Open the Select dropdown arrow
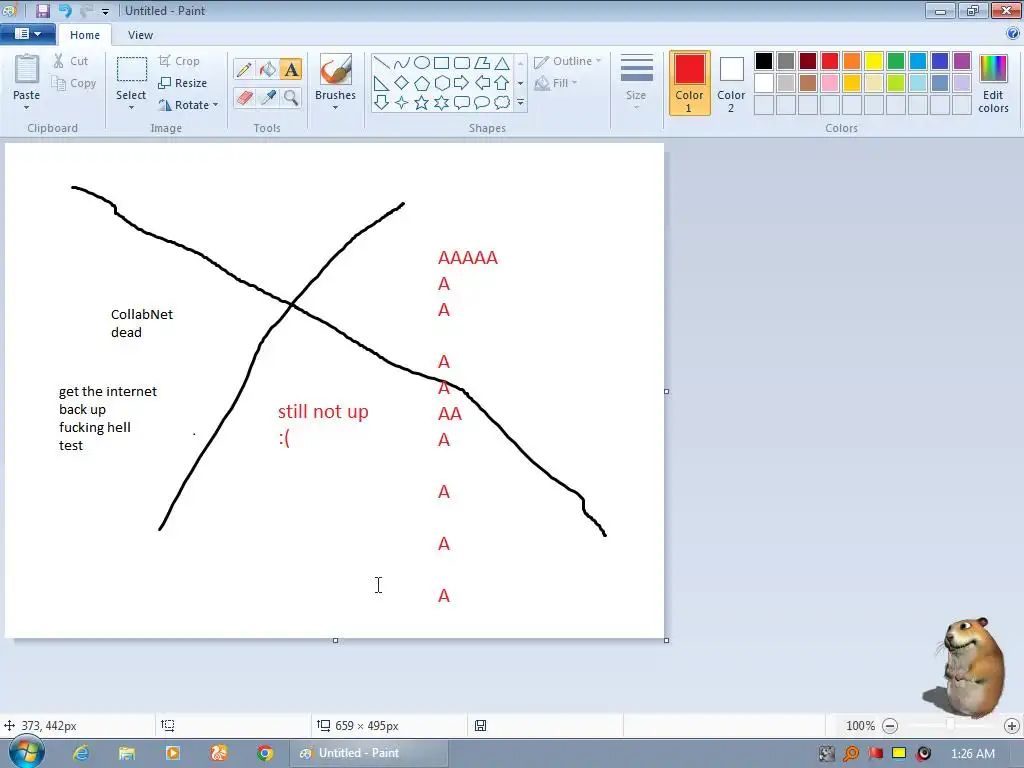This screenshot has height=768, width=1024. pos(131,107)
